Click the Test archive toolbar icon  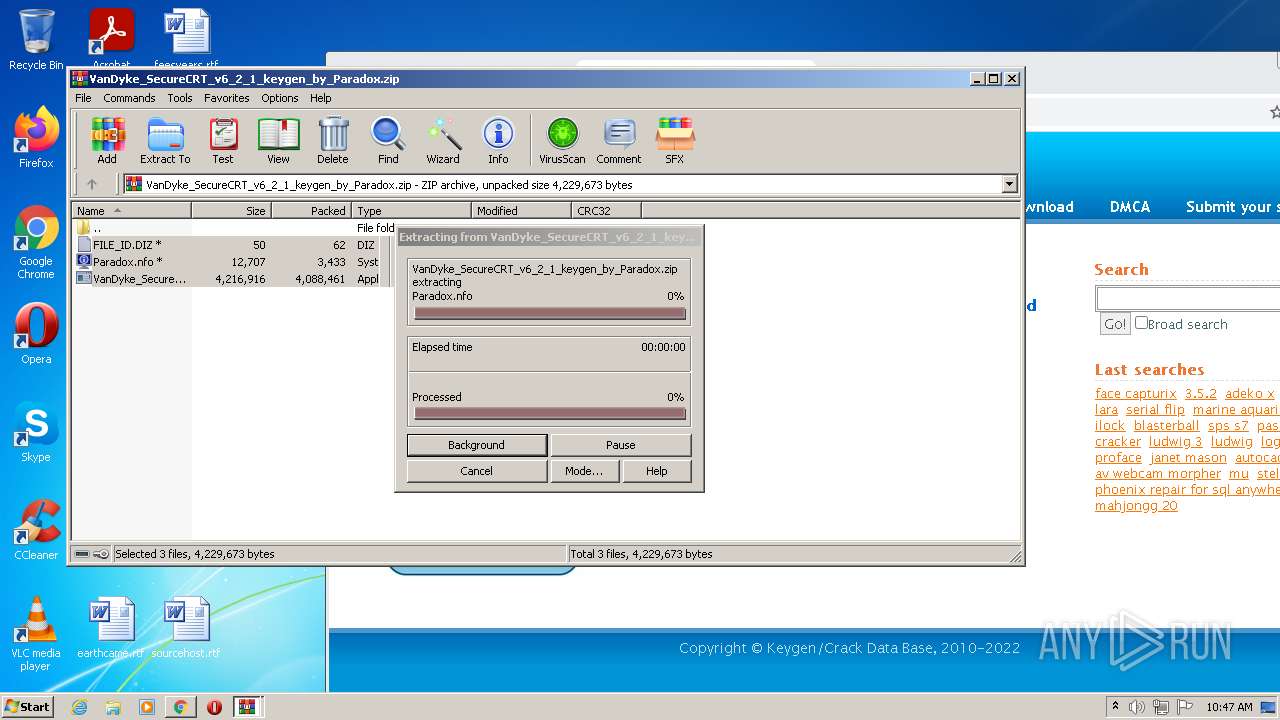coord(223,140)
